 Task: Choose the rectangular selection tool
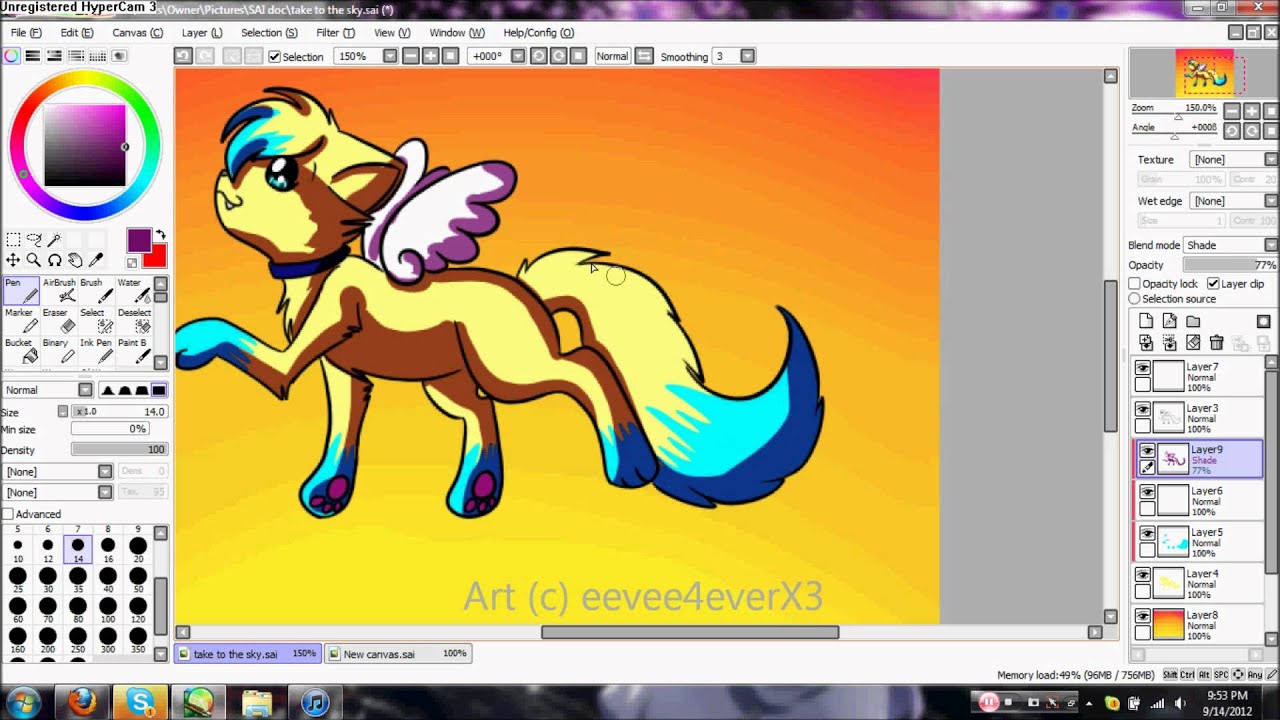click(13, 239)
